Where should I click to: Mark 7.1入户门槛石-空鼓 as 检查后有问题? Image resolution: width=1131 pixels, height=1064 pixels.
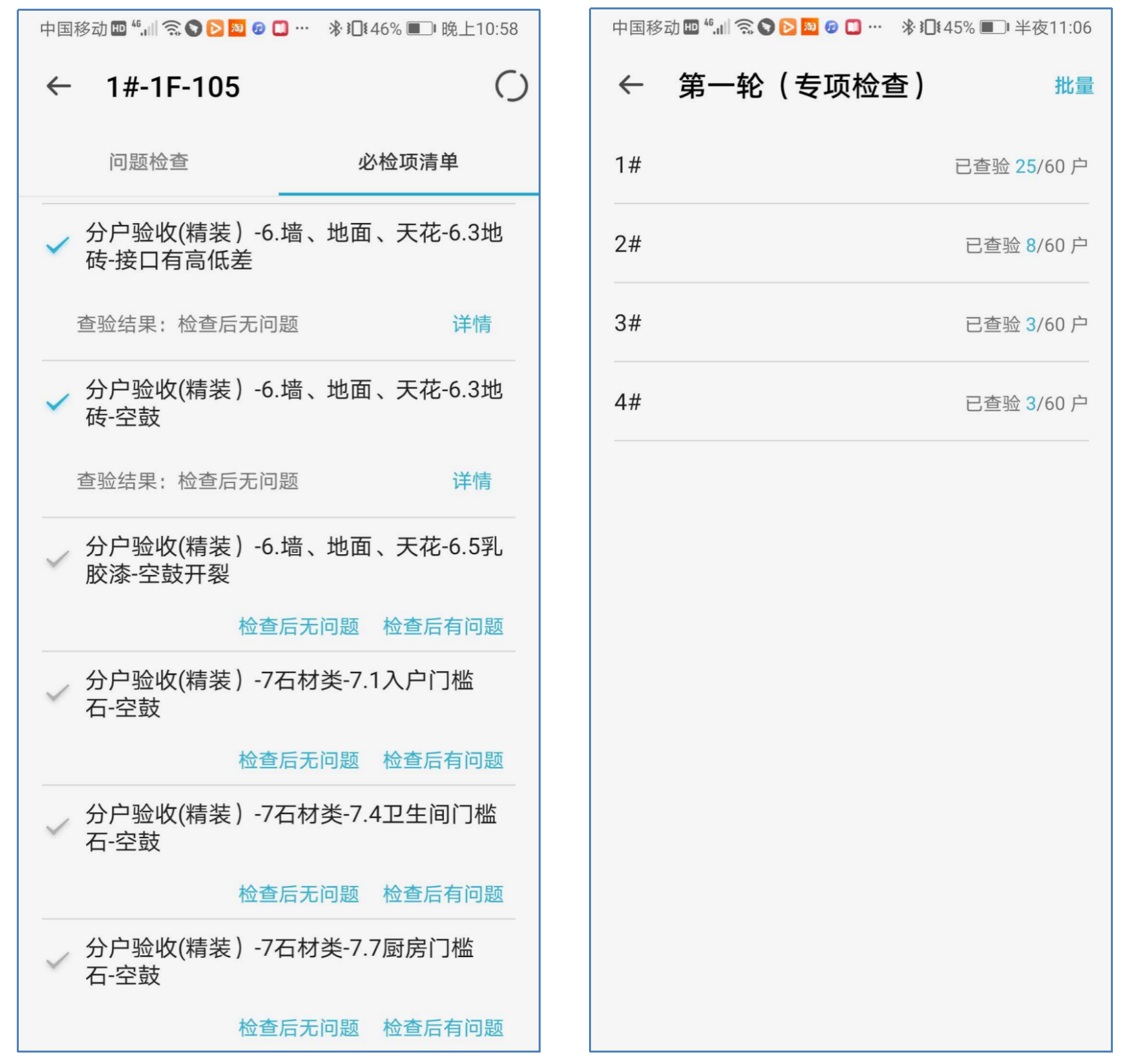coord(443,760)
